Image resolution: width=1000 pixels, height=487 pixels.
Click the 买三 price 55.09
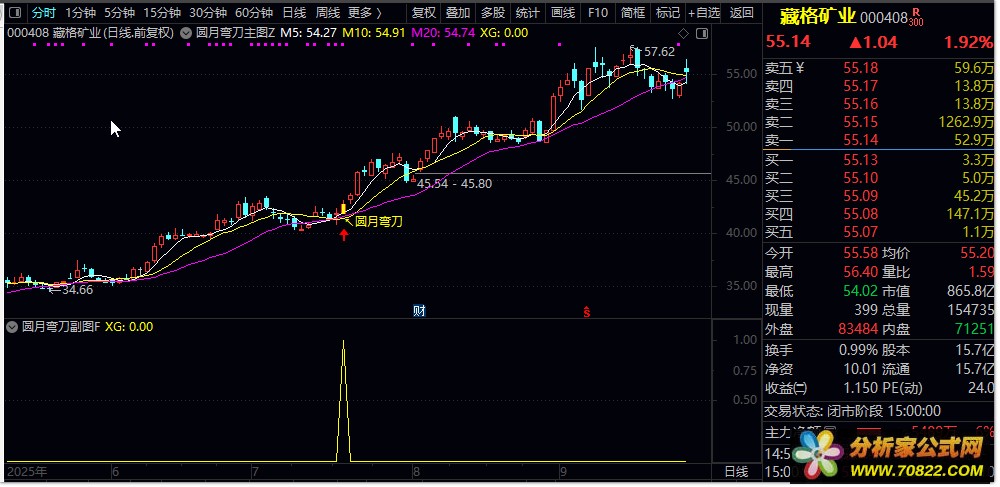coord(861,196)
